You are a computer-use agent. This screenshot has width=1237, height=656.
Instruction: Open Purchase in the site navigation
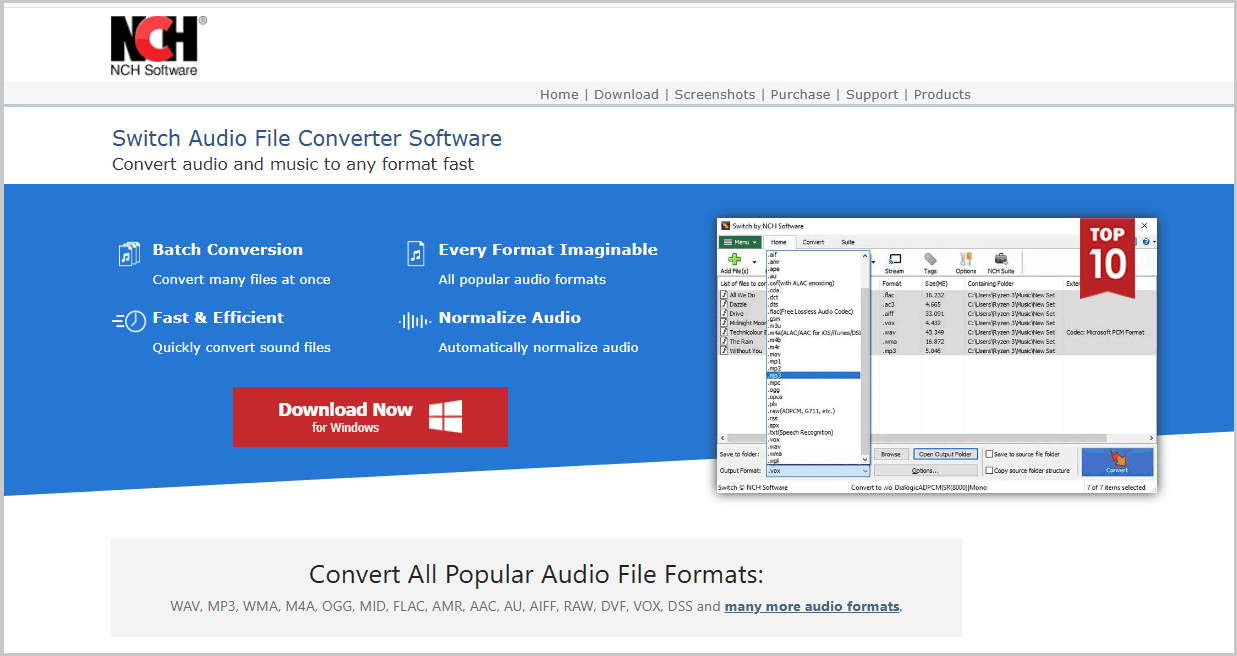click(x=800, y=94)
